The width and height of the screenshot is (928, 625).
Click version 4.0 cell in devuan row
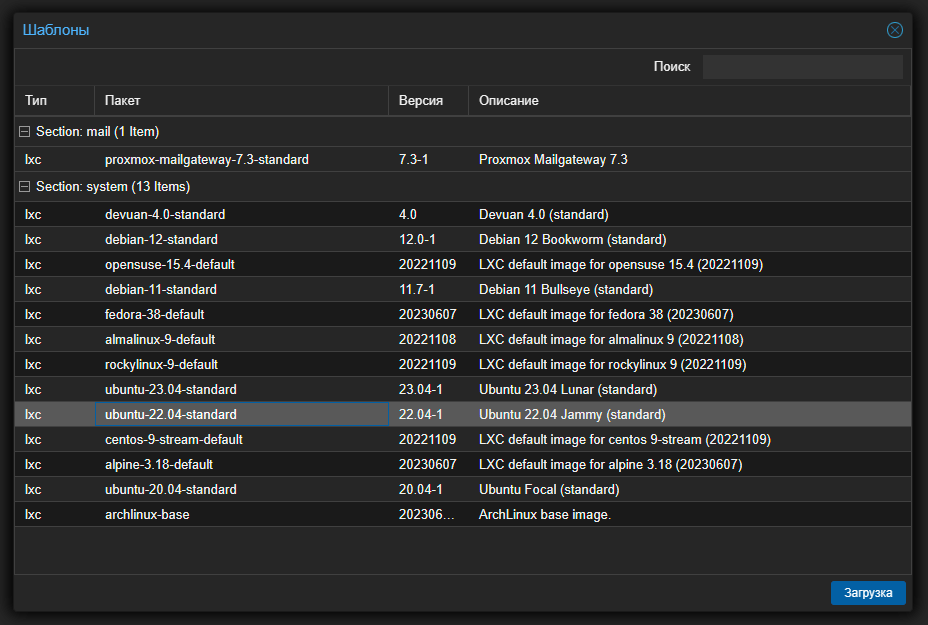(428, 214)
